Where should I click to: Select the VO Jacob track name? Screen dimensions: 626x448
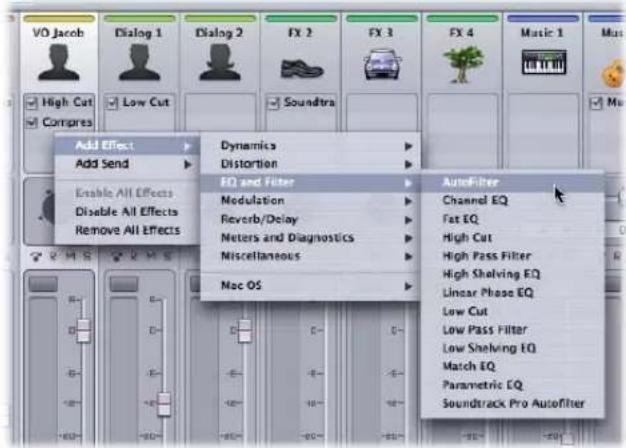58,33
